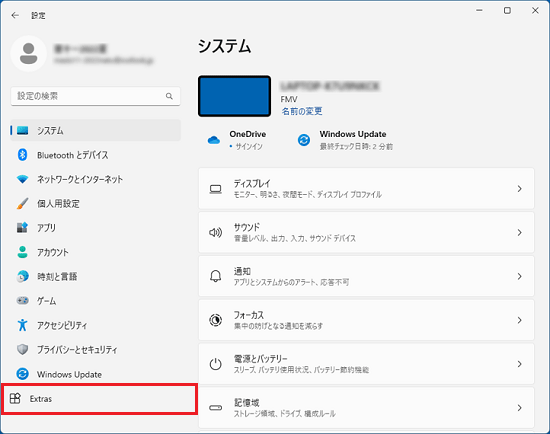The height and width of the screenshot is (434, 550).
Task: Click the アクセシビリティ figure icon
Action: [22, 325]
